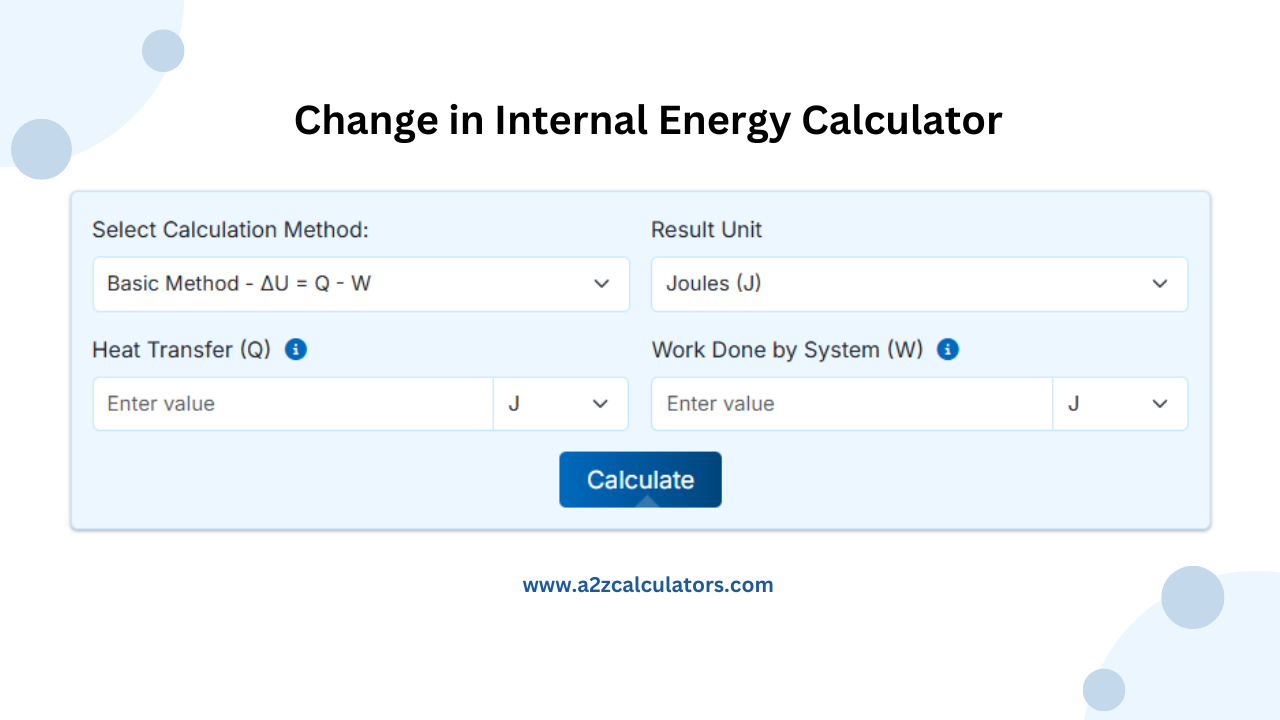
Task: Open the heat transfer unit selector showing J
Action: point(560,404)
